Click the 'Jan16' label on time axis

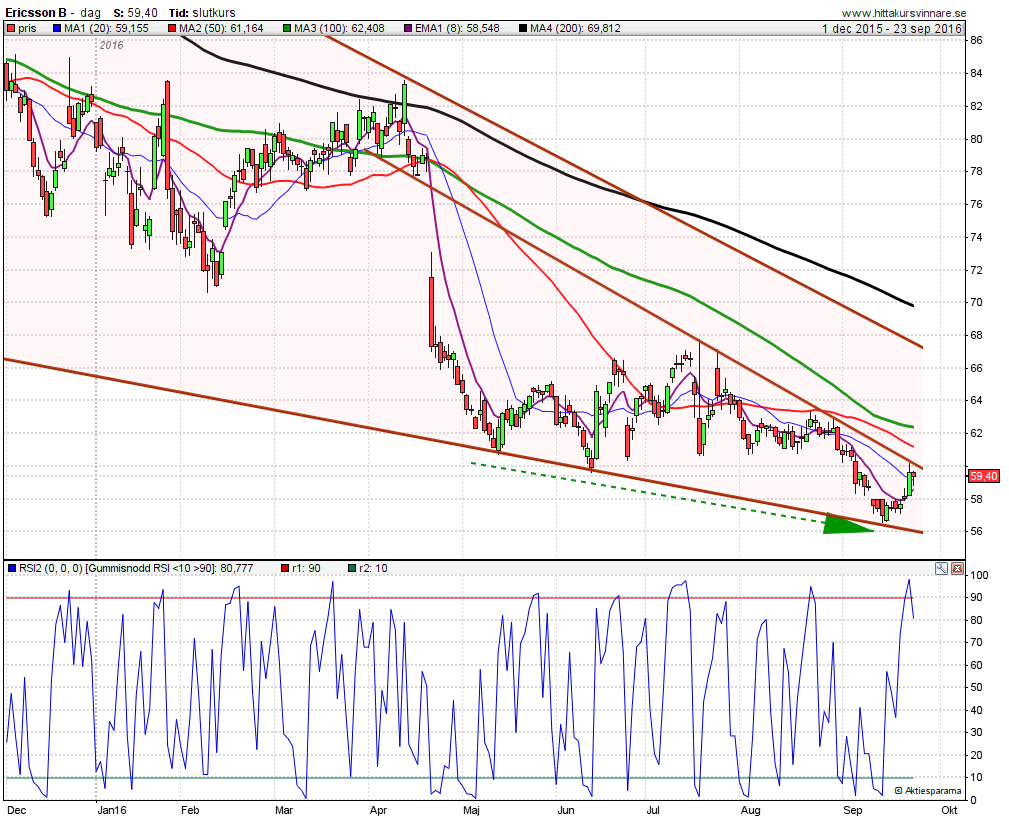pos(112,810)
